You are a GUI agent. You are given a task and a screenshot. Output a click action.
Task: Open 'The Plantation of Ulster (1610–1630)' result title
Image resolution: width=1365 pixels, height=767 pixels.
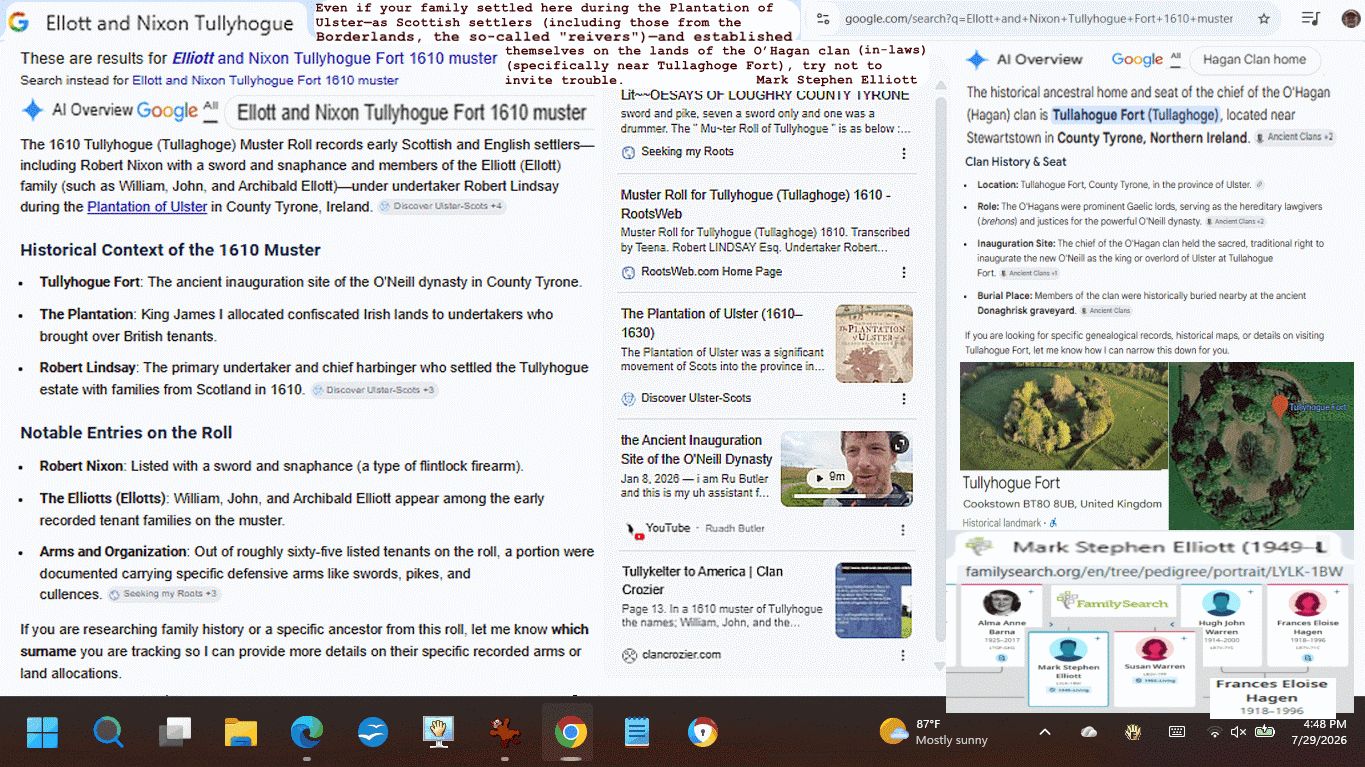pos(712,323)
